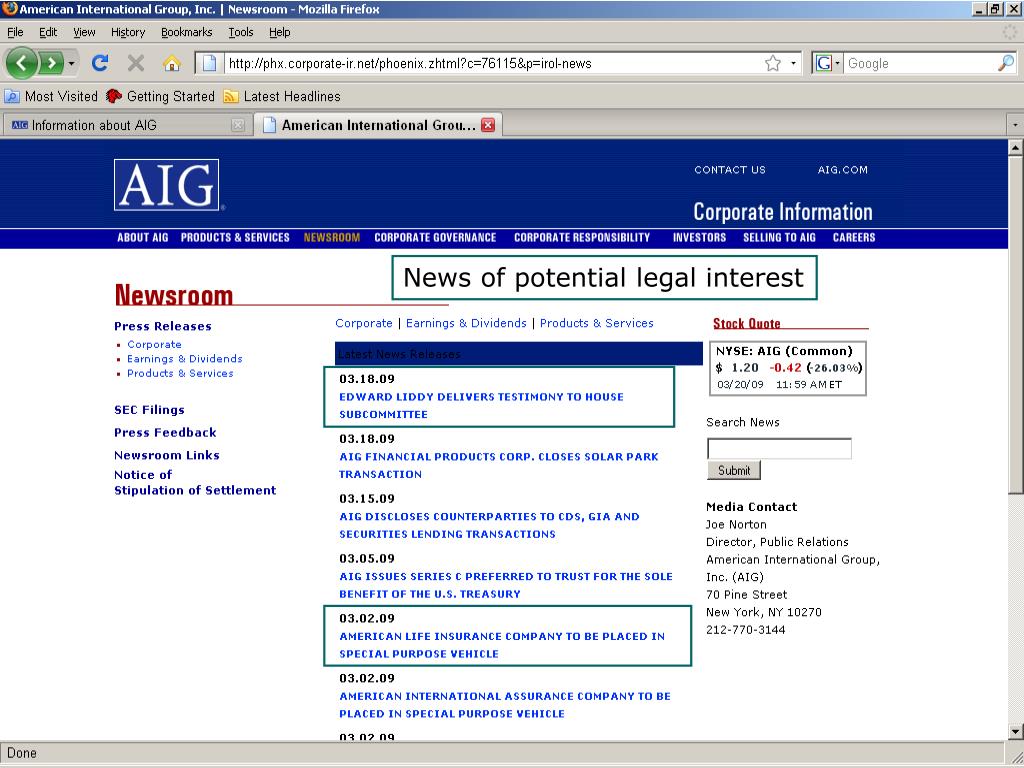Open Edward Liddy testimony news release
The width and height of the screenshot is (1024, 768).
pyautogui.click(x=481, y=406)
